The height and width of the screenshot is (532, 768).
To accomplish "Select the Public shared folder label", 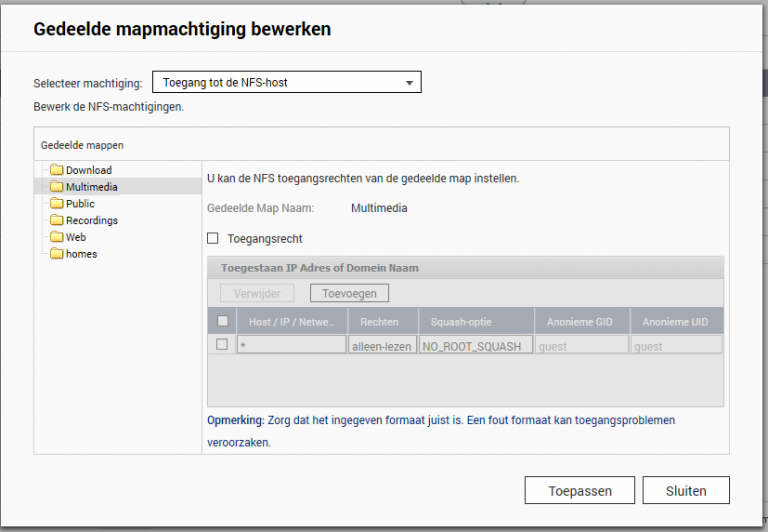I will pos(80,204).
